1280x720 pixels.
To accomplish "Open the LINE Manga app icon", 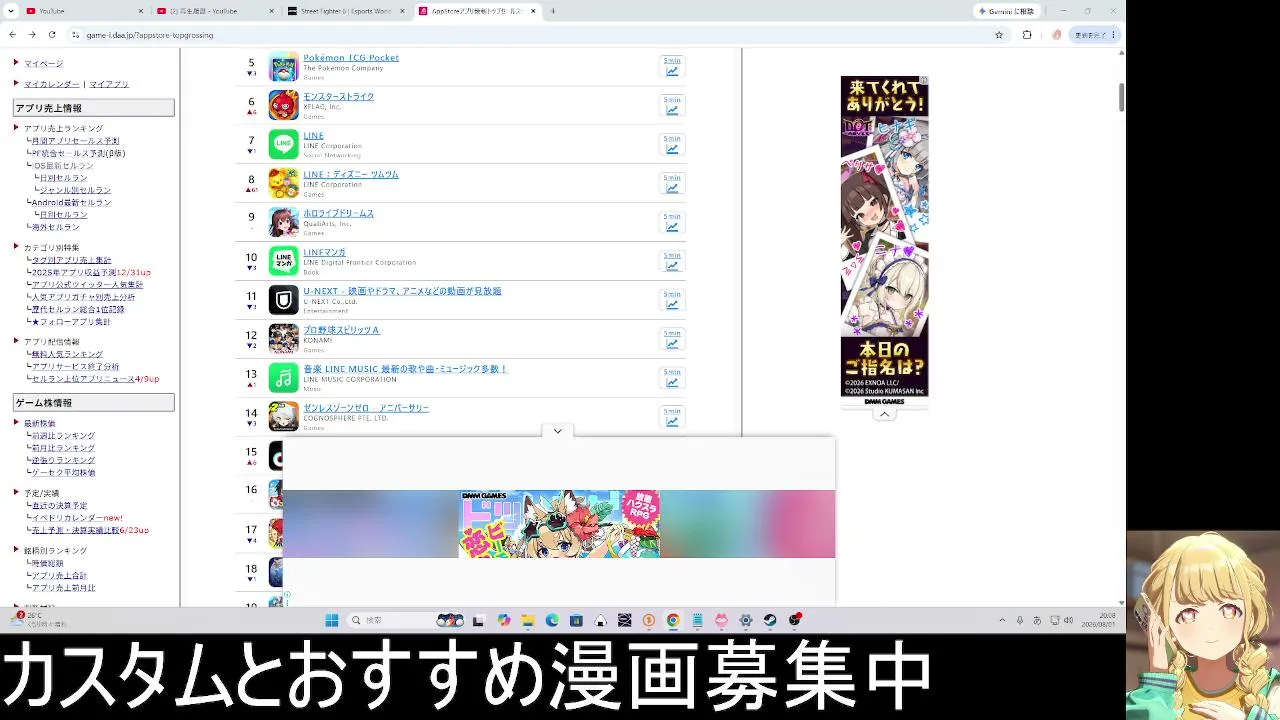I will click(284, 261).
